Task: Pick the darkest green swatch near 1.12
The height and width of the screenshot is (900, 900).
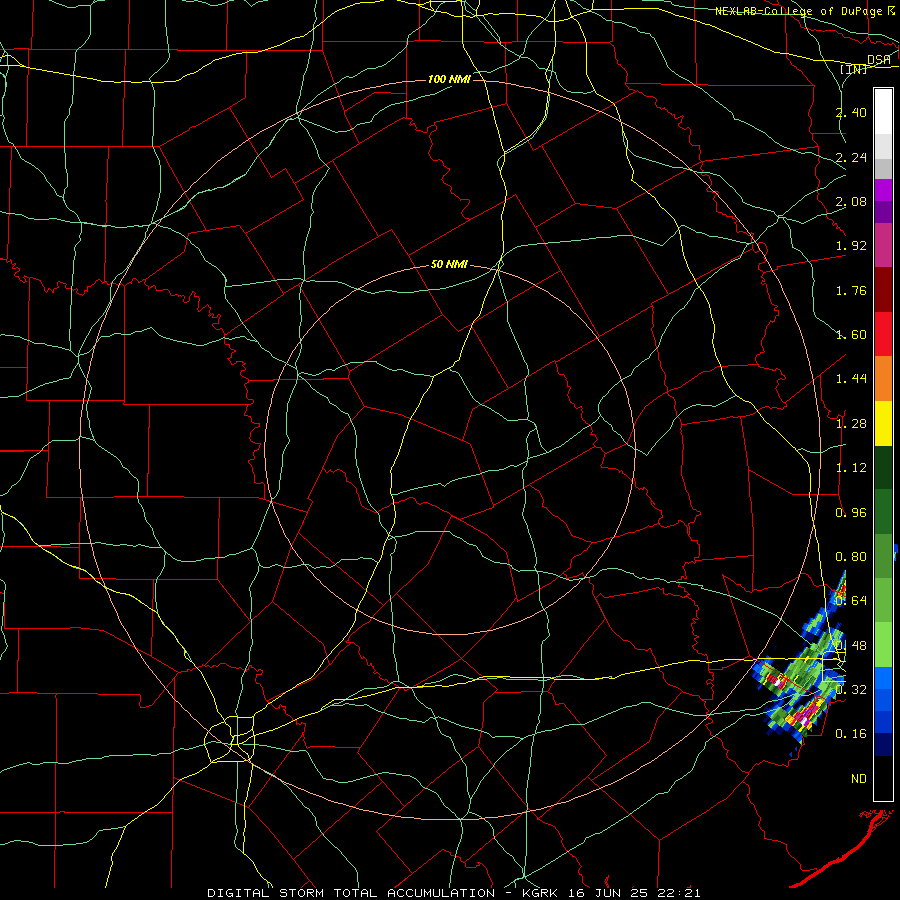Action: pyautogui.click(x=883, y=467)
